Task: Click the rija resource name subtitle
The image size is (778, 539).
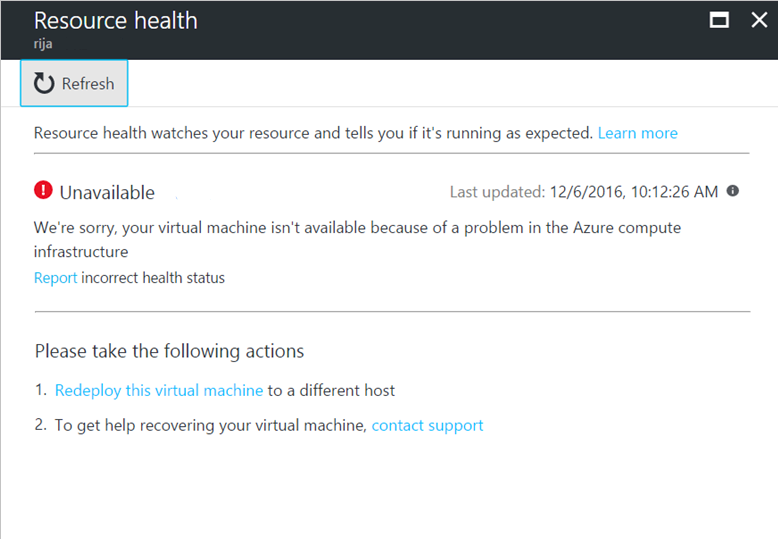Action: tap(43, 44)
